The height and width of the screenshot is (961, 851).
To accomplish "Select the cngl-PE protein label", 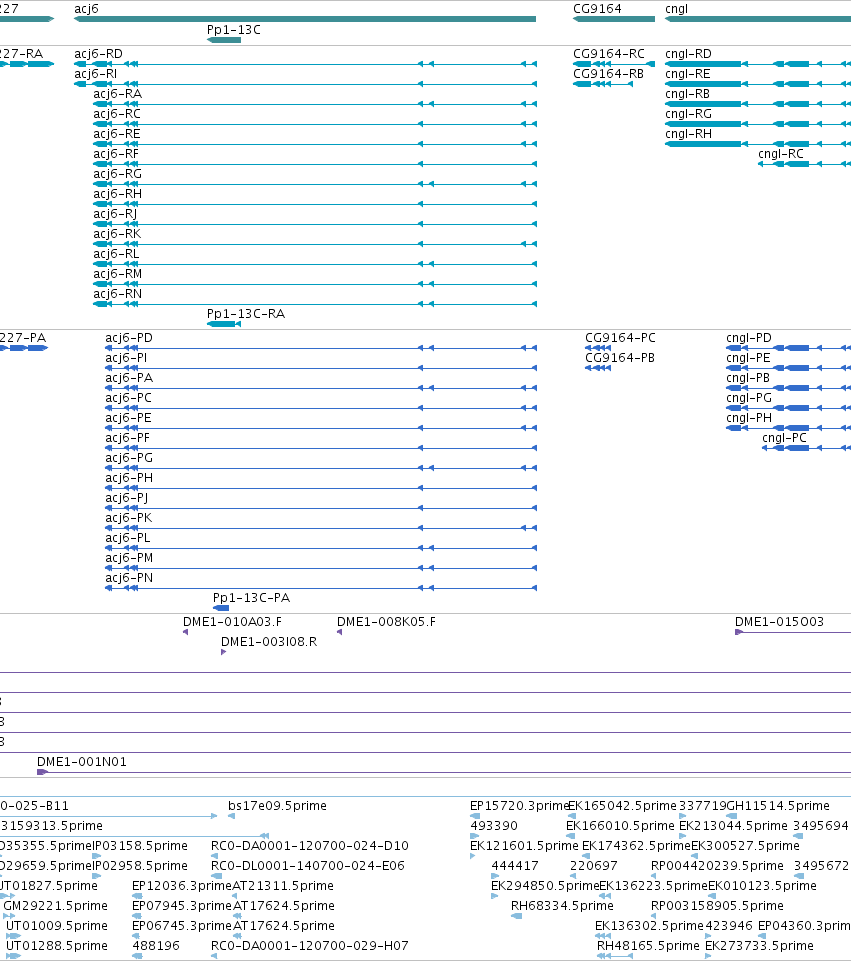I will tap(749, 358).
